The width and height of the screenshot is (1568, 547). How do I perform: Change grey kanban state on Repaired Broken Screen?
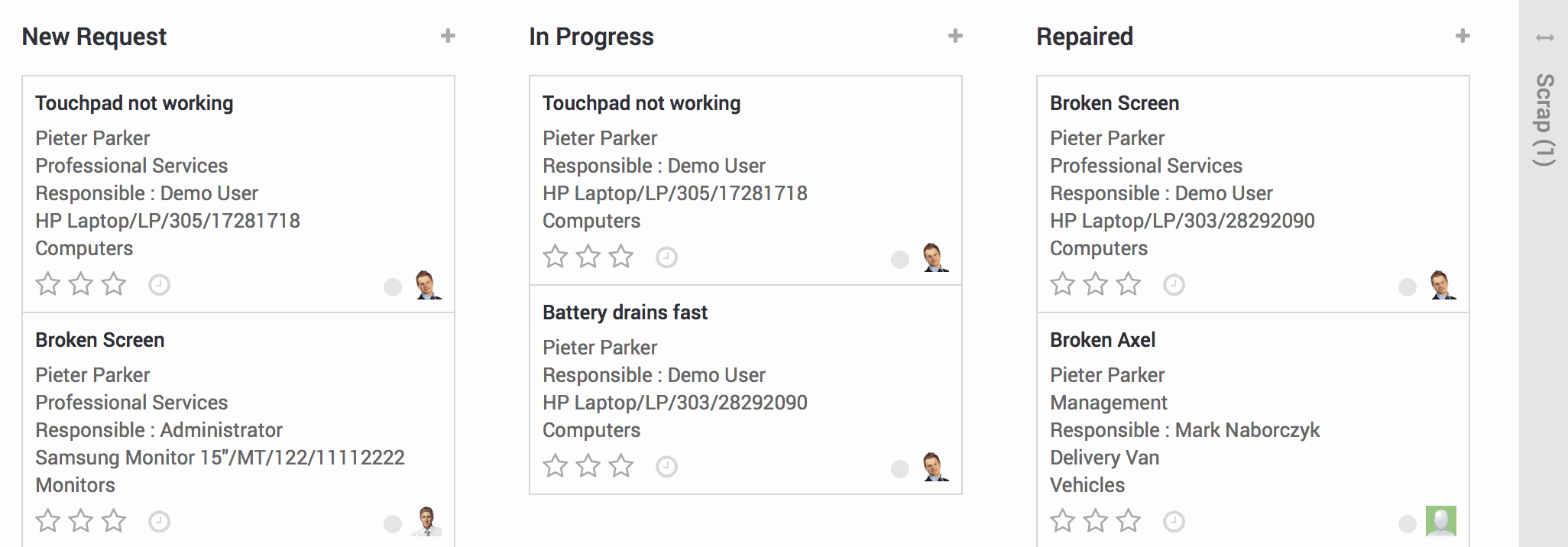click(x=1407, y=287)
